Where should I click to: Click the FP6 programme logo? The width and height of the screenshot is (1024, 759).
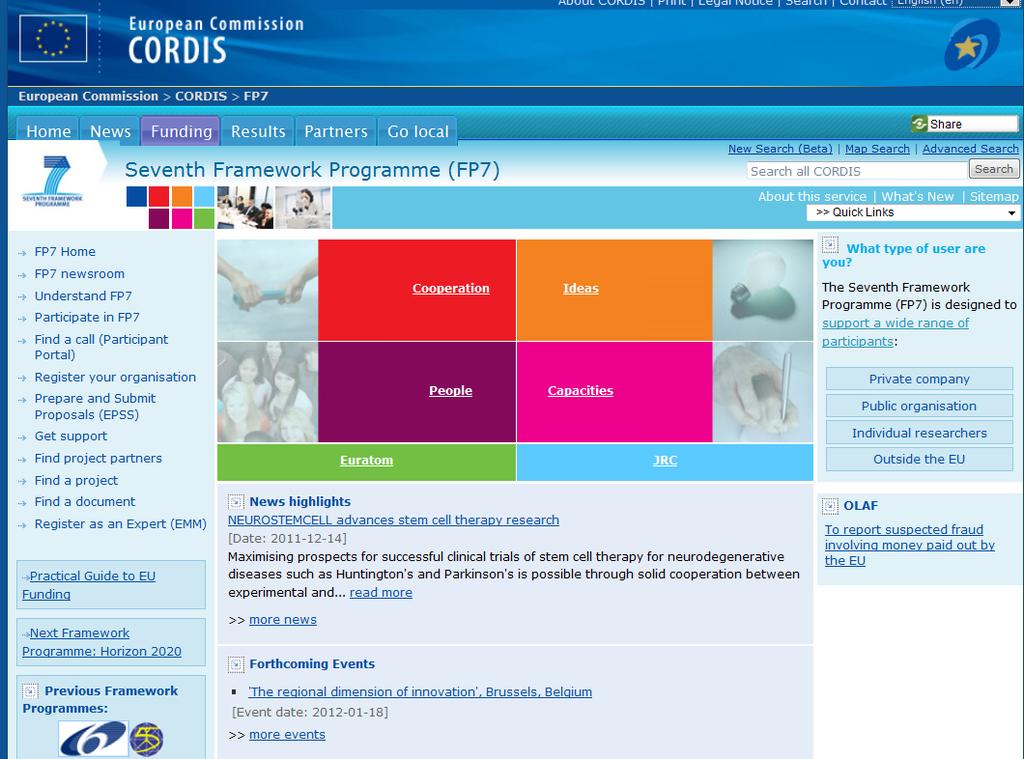pyautogui.click(x=93, y=739)
